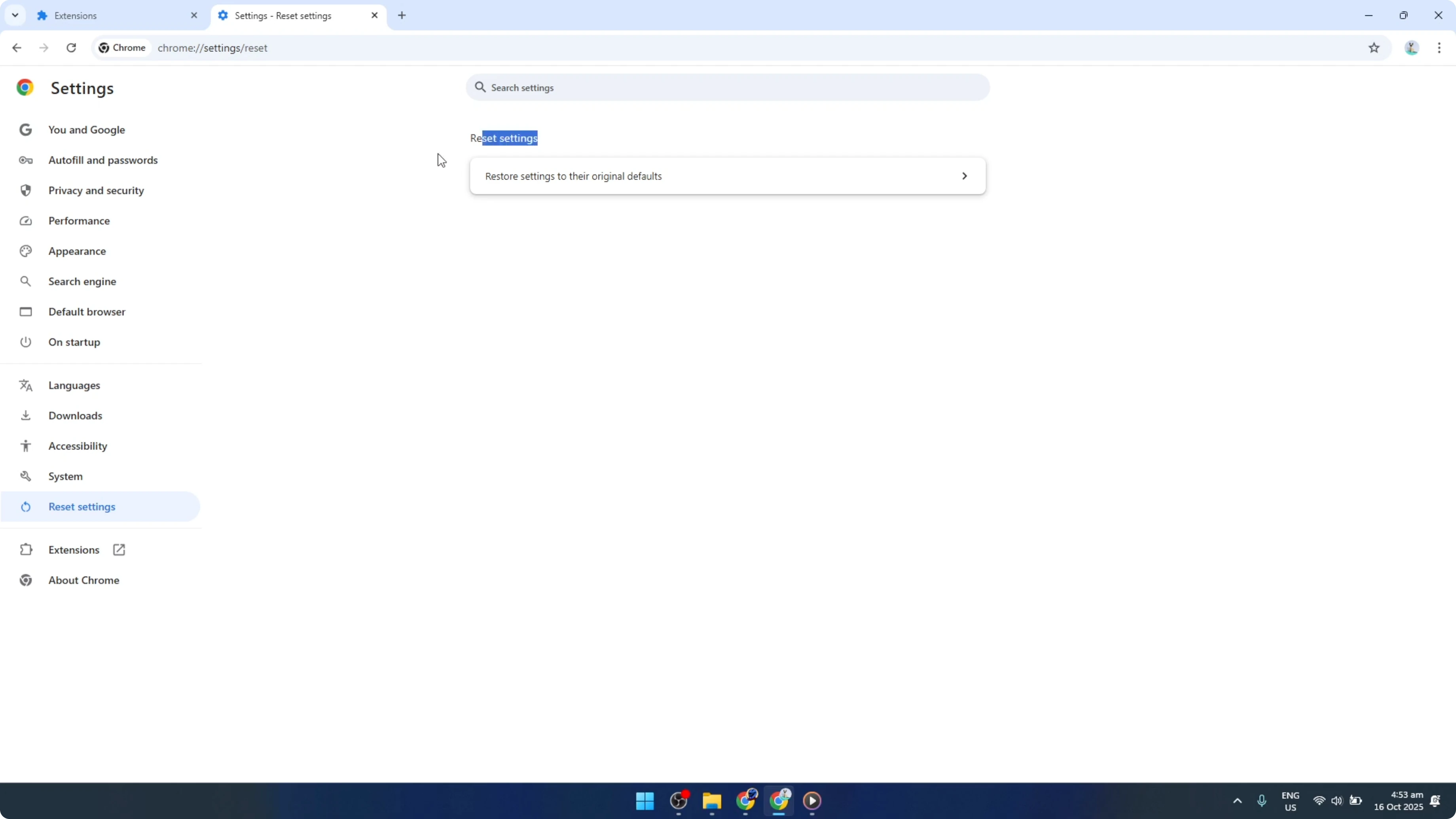Open a new browser tab
The width and height of the screenshot is (1456, 819).
402,15
